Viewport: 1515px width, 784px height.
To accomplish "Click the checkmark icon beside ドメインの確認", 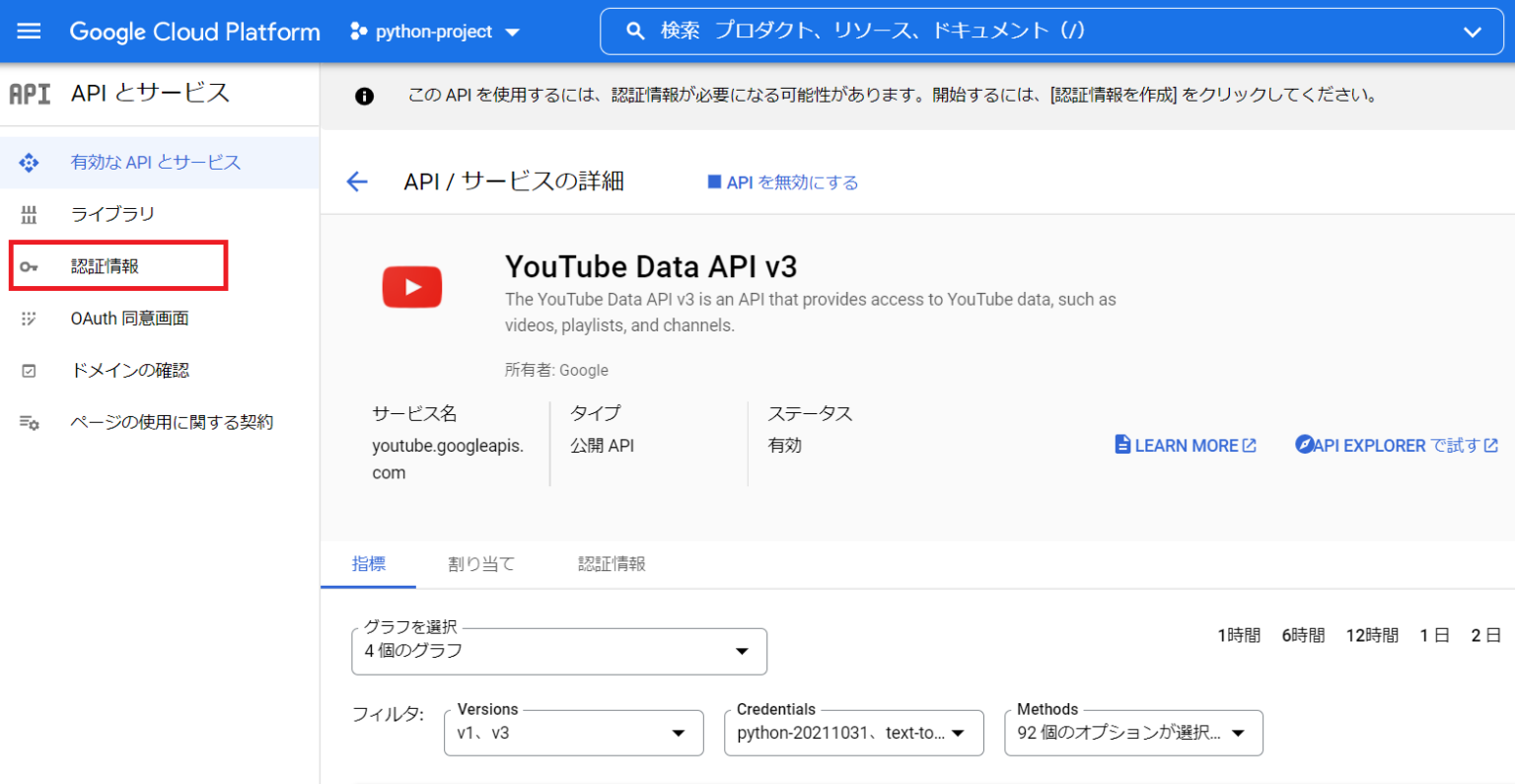I will 30,370.
